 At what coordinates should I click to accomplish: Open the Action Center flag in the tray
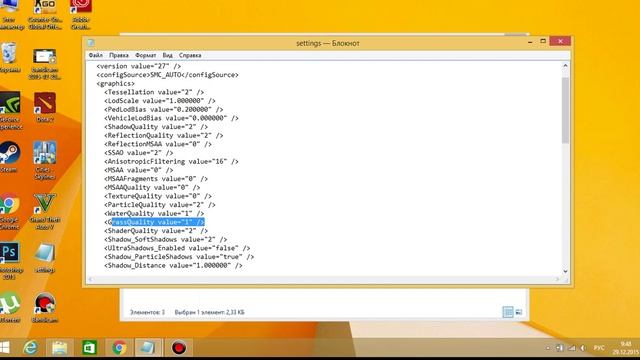pos(560,348)
